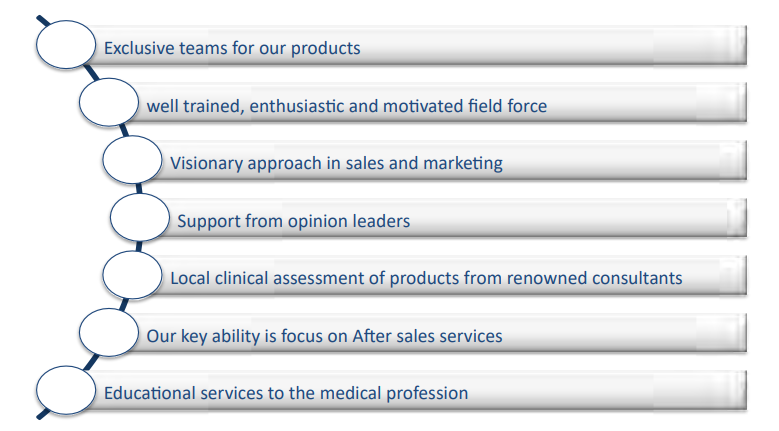Select the circle by "Support from opinion leaders"
The image size is (779, 431).
[x=139, y=219]
